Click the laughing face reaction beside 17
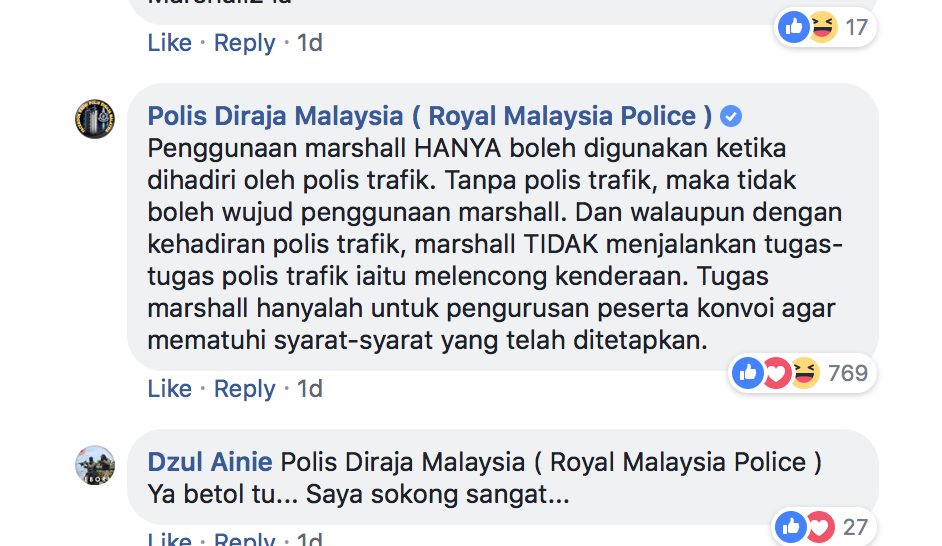This screenshot has width=942, height=546. tap(821, 28)
